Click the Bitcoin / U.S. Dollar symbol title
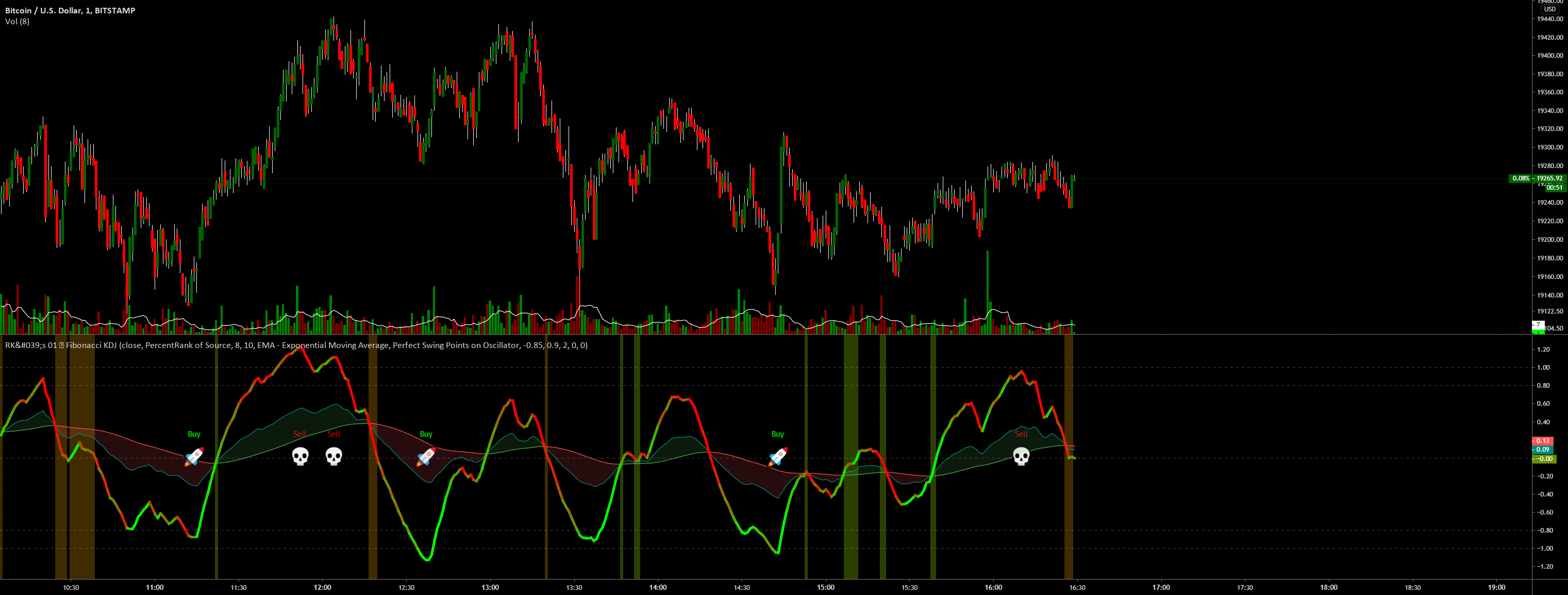Viewport: 1568px width, 595px height. tap(70, 10)
